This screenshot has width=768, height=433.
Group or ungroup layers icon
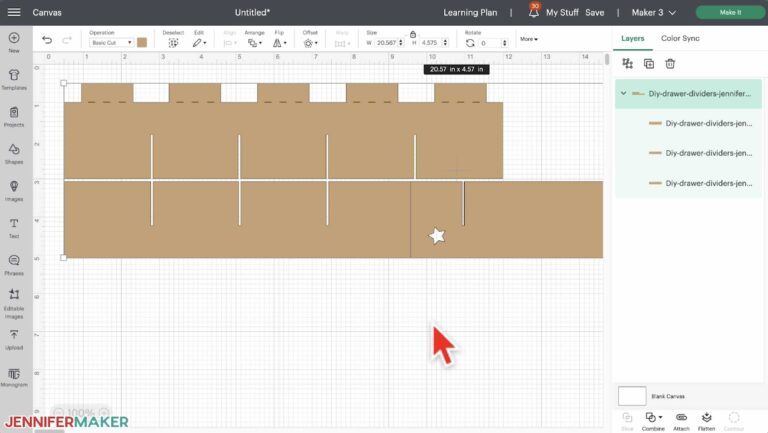(627, 63)
